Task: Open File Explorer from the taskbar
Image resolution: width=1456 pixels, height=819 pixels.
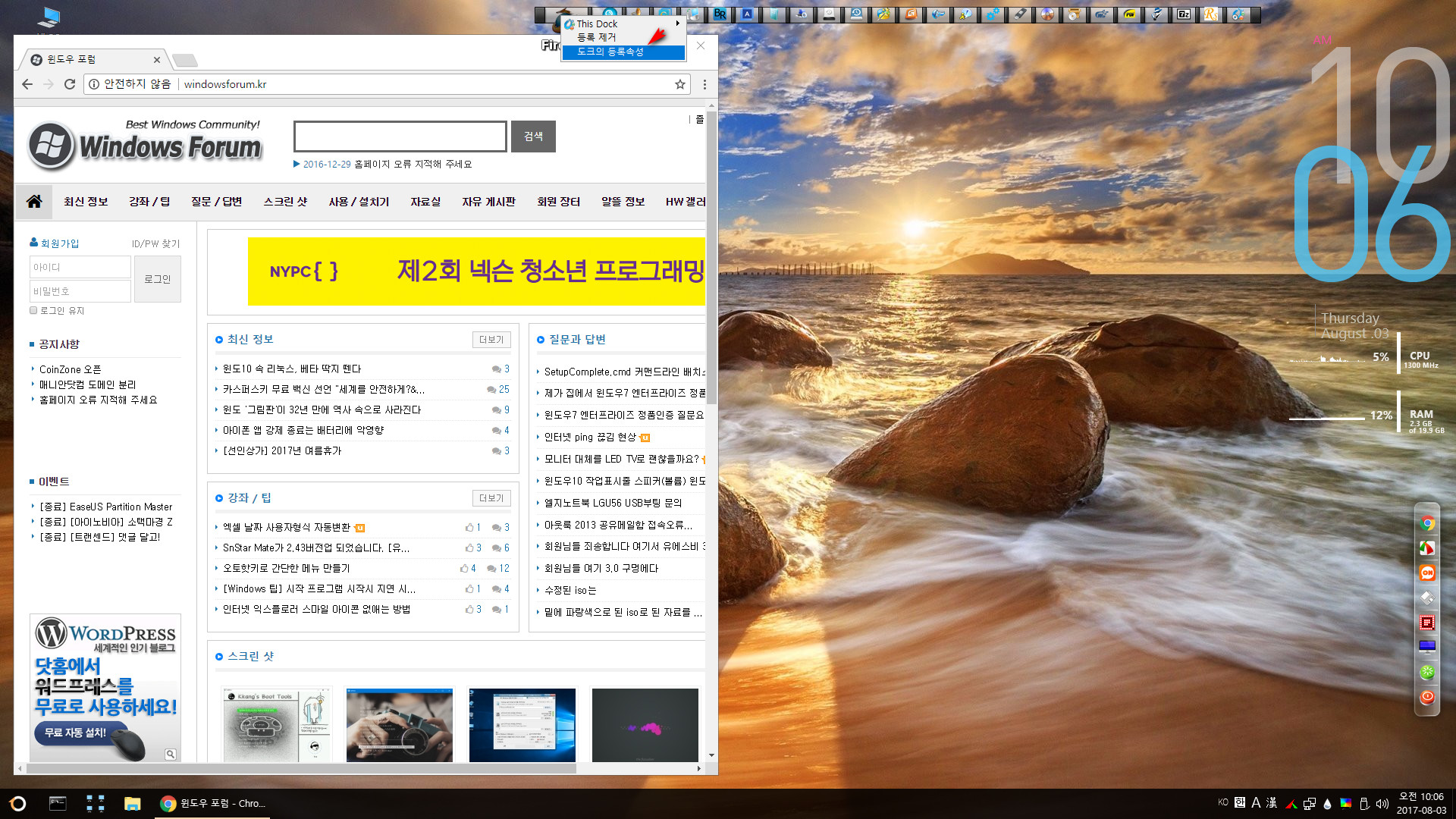Action: click(133, 804)
